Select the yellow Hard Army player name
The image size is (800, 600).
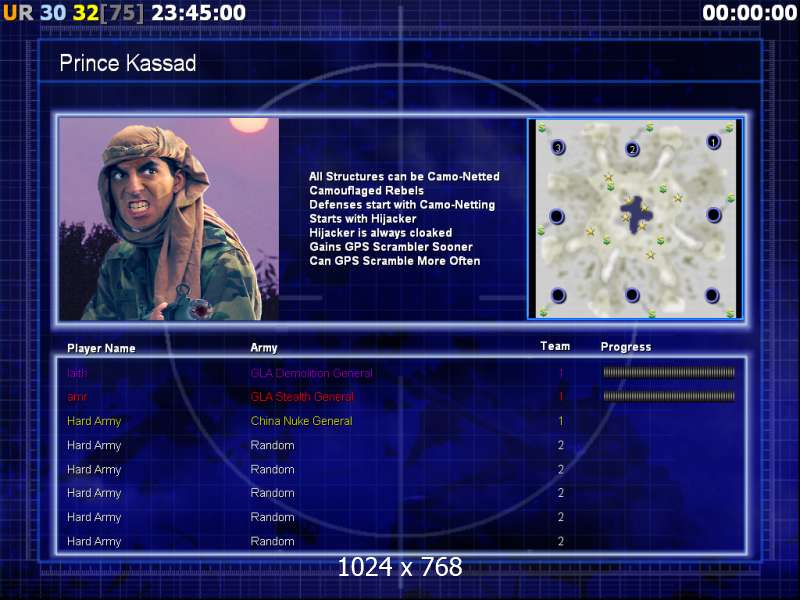[94, 421]
